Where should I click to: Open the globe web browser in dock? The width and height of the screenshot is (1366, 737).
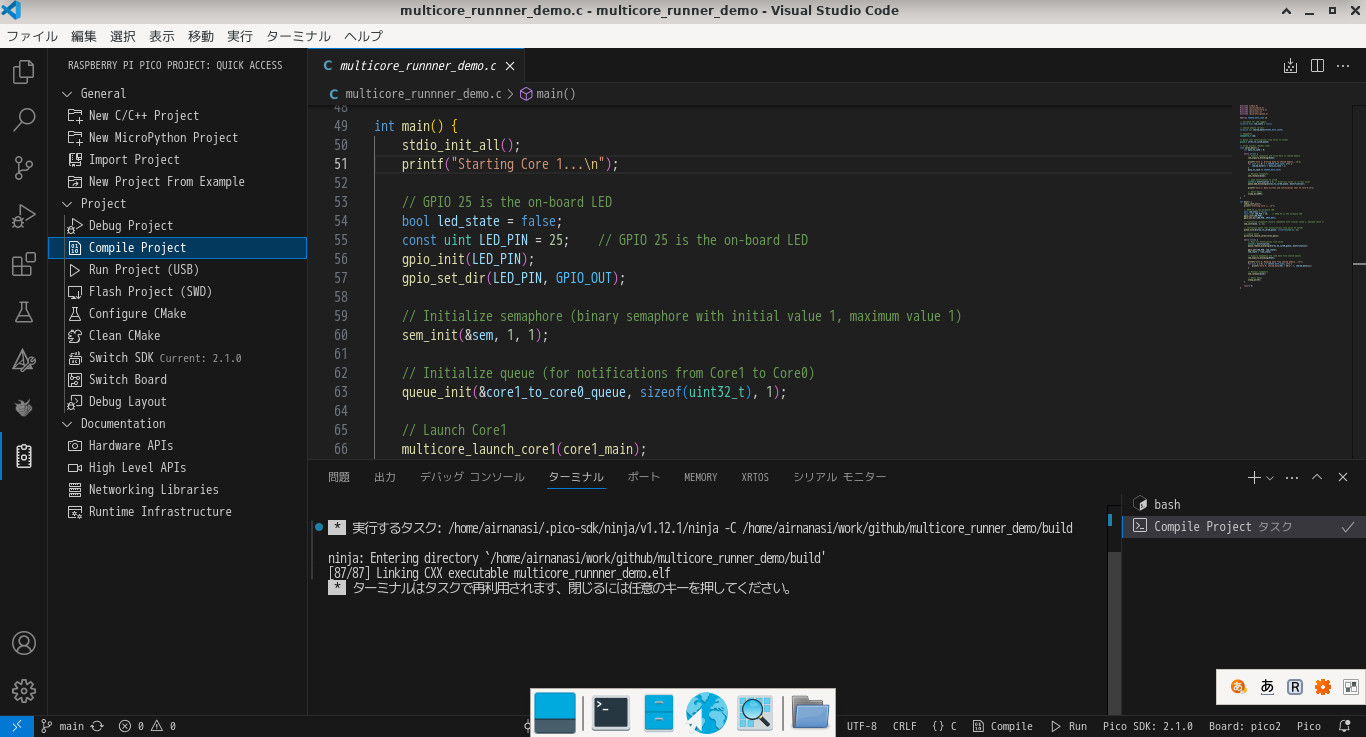pos(707,712)
